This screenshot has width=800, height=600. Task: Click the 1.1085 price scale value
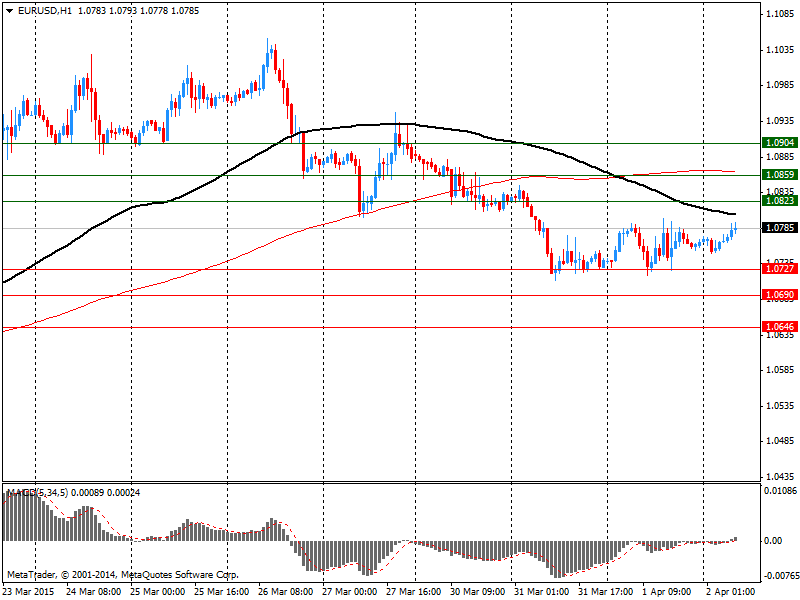coord(781,14)
